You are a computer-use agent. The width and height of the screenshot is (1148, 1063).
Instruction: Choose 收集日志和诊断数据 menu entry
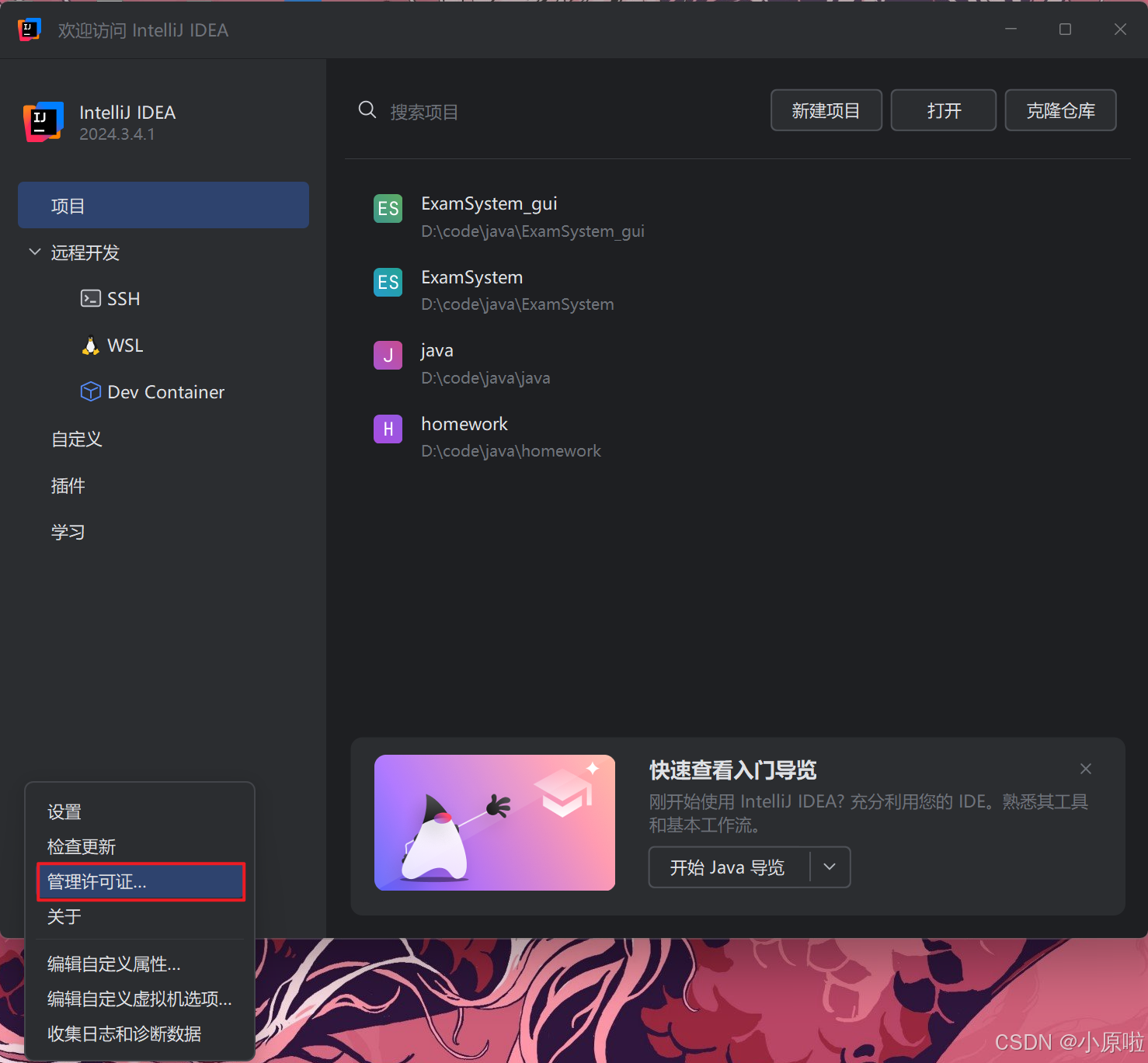[x=123, y=1033]
